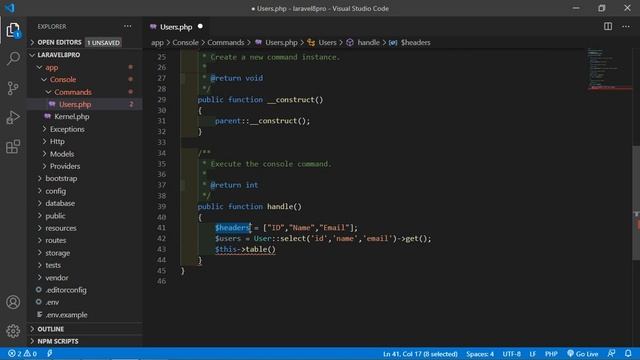Click the split editor right icon
This screenshot has width=640, height=360.
[x=608, y=27]
